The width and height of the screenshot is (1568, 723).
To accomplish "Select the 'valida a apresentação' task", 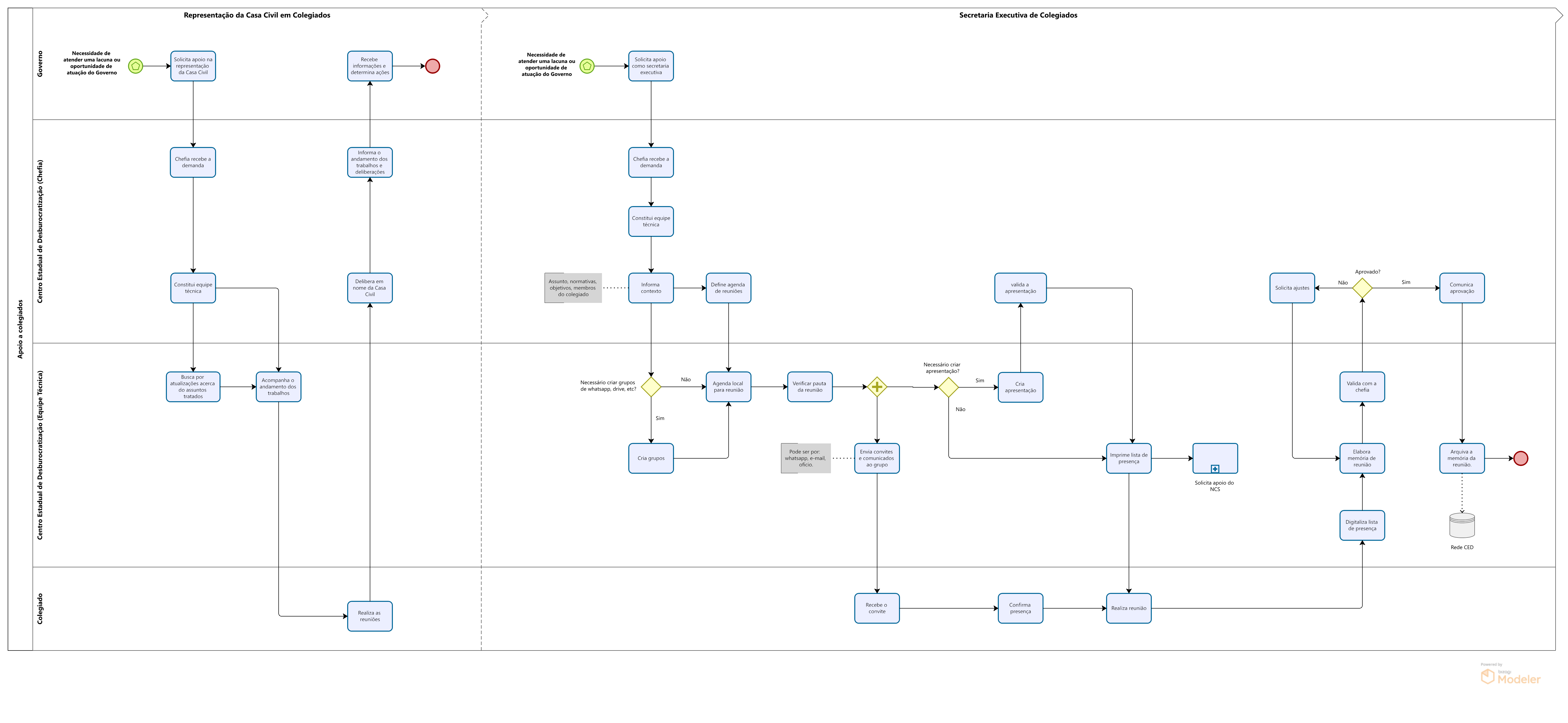I will [x=1021, y=288].
